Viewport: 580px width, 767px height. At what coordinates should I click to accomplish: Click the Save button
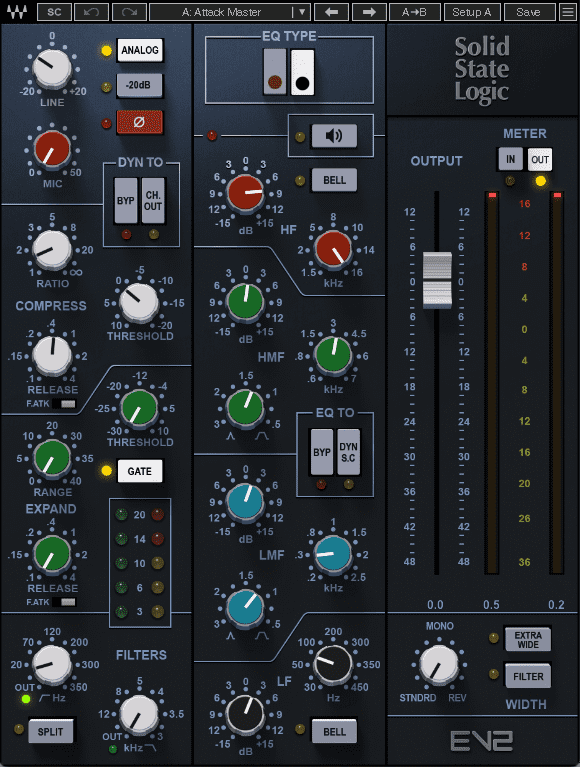529,12
